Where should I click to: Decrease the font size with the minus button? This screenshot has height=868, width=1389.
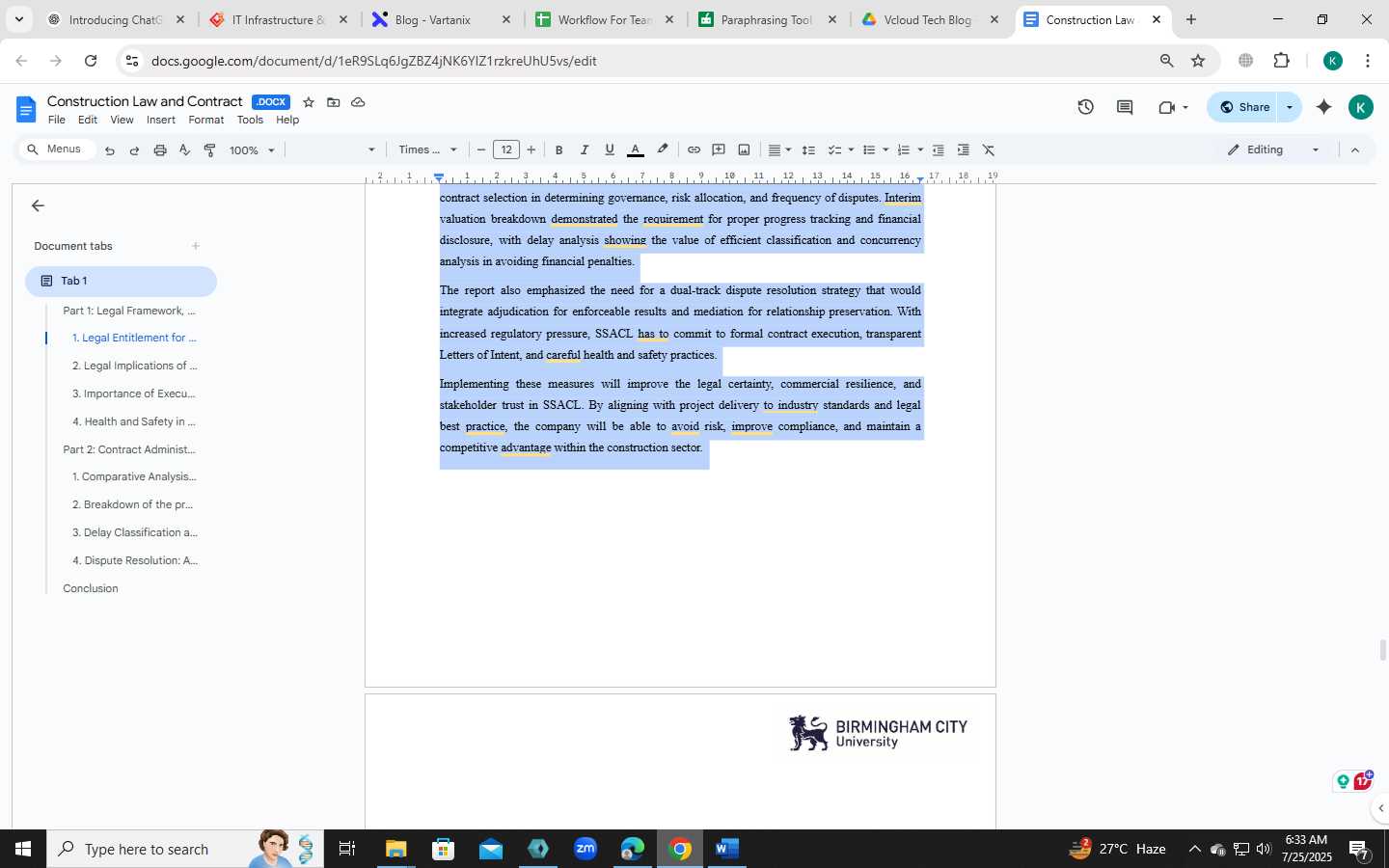point(481,150)
